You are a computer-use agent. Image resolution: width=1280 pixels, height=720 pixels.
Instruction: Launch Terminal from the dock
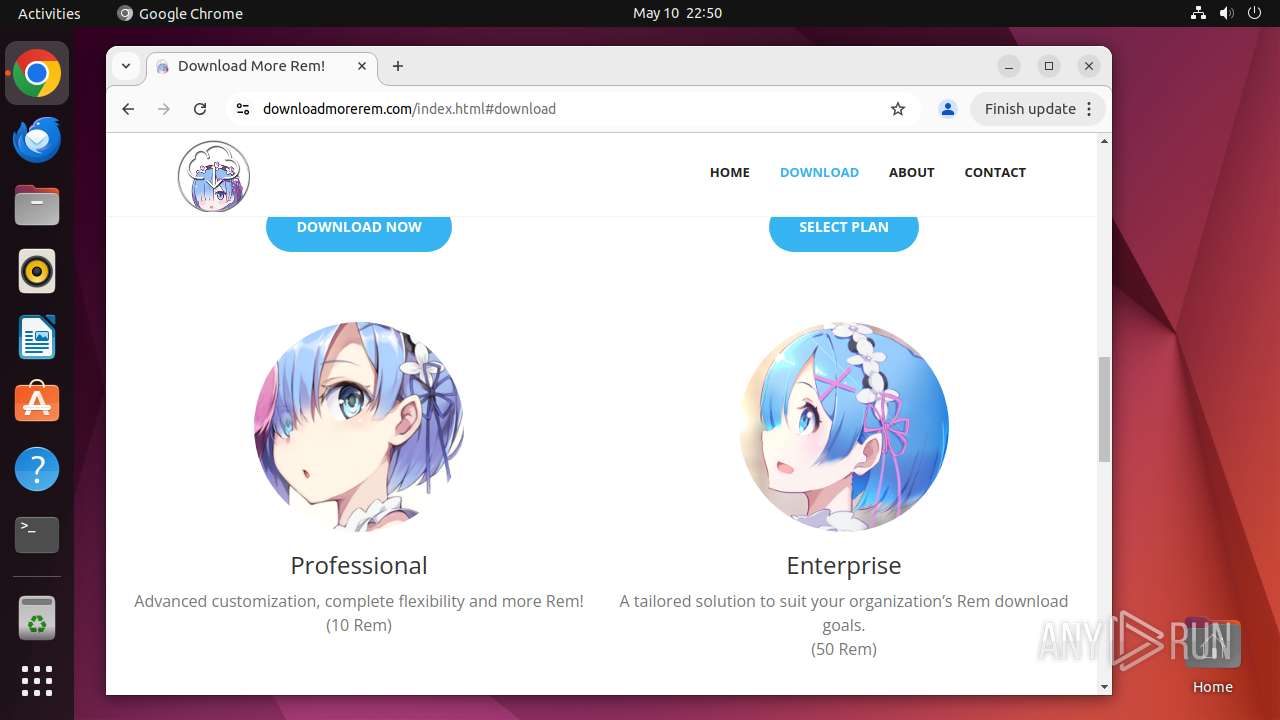(x=37, y=535)
